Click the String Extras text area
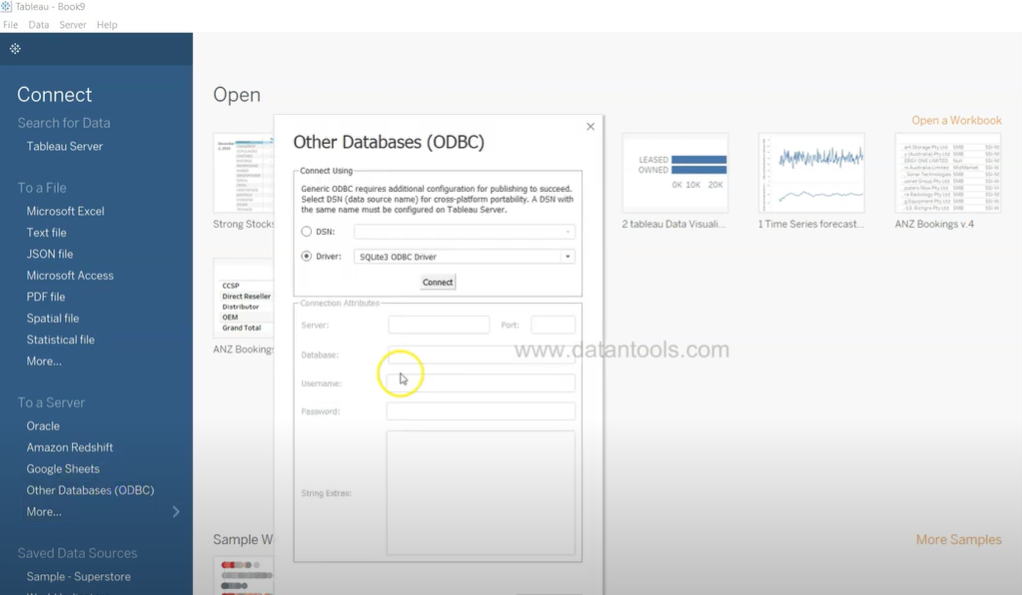 pos(481,493)
